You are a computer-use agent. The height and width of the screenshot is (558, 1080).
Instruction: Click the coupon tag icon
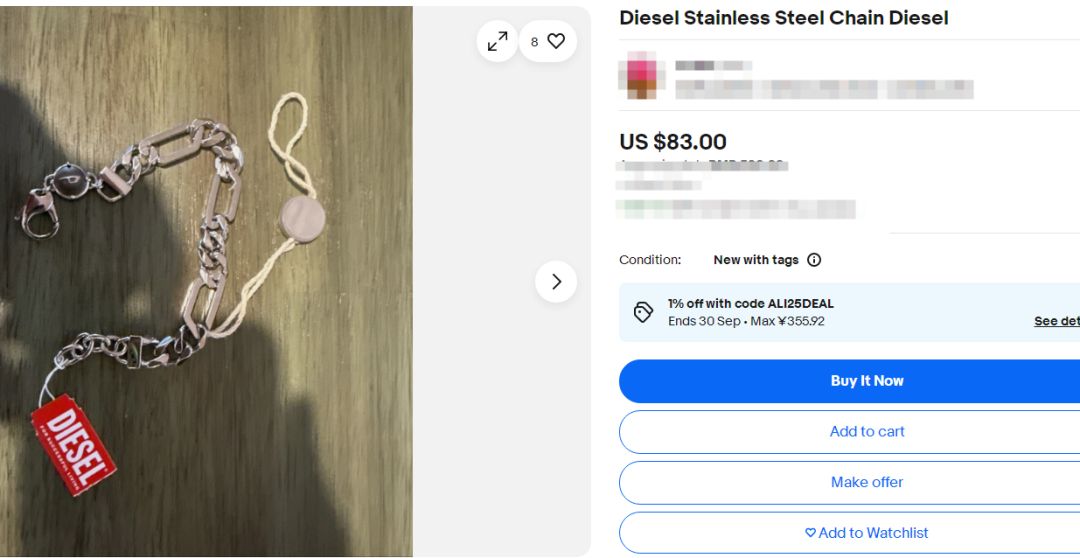(x=643, y=312)
